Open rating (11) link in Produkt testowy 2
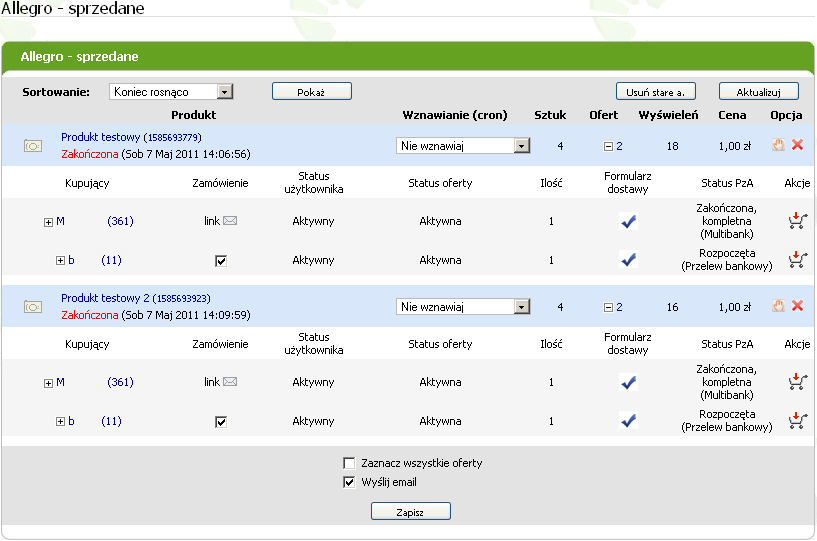The image size is (817, 541). (111, 421)
